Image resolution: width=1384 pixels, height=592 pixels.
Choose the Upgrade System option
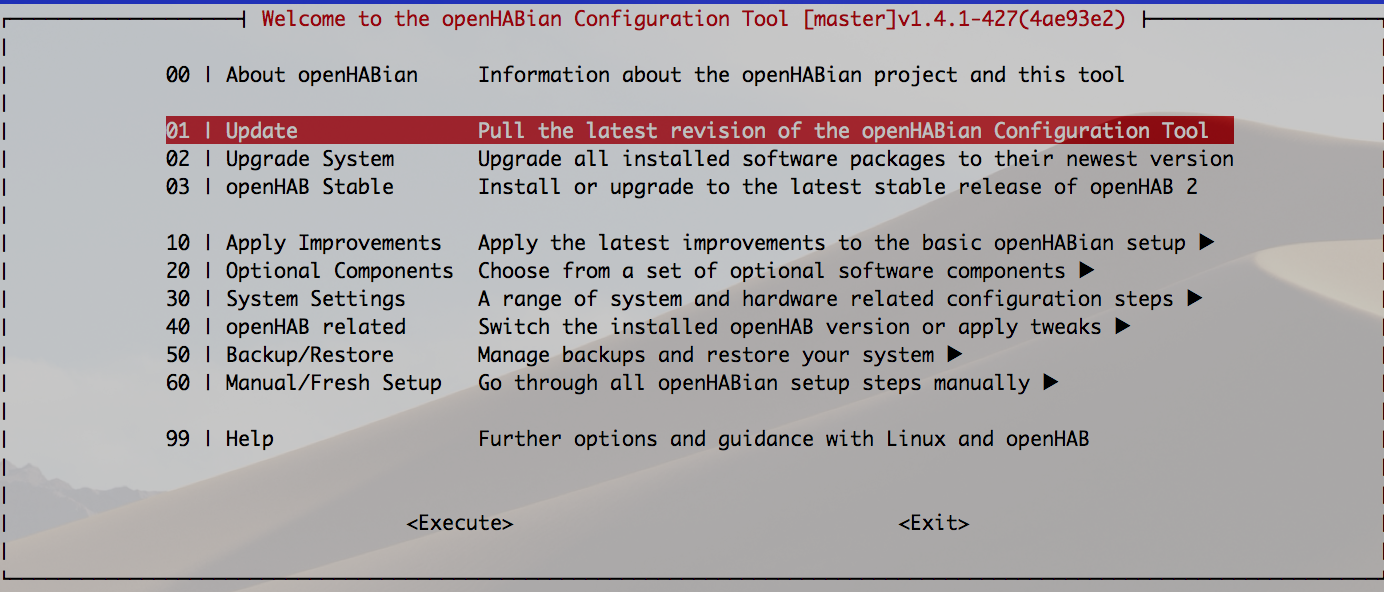(x=309, y=159)
